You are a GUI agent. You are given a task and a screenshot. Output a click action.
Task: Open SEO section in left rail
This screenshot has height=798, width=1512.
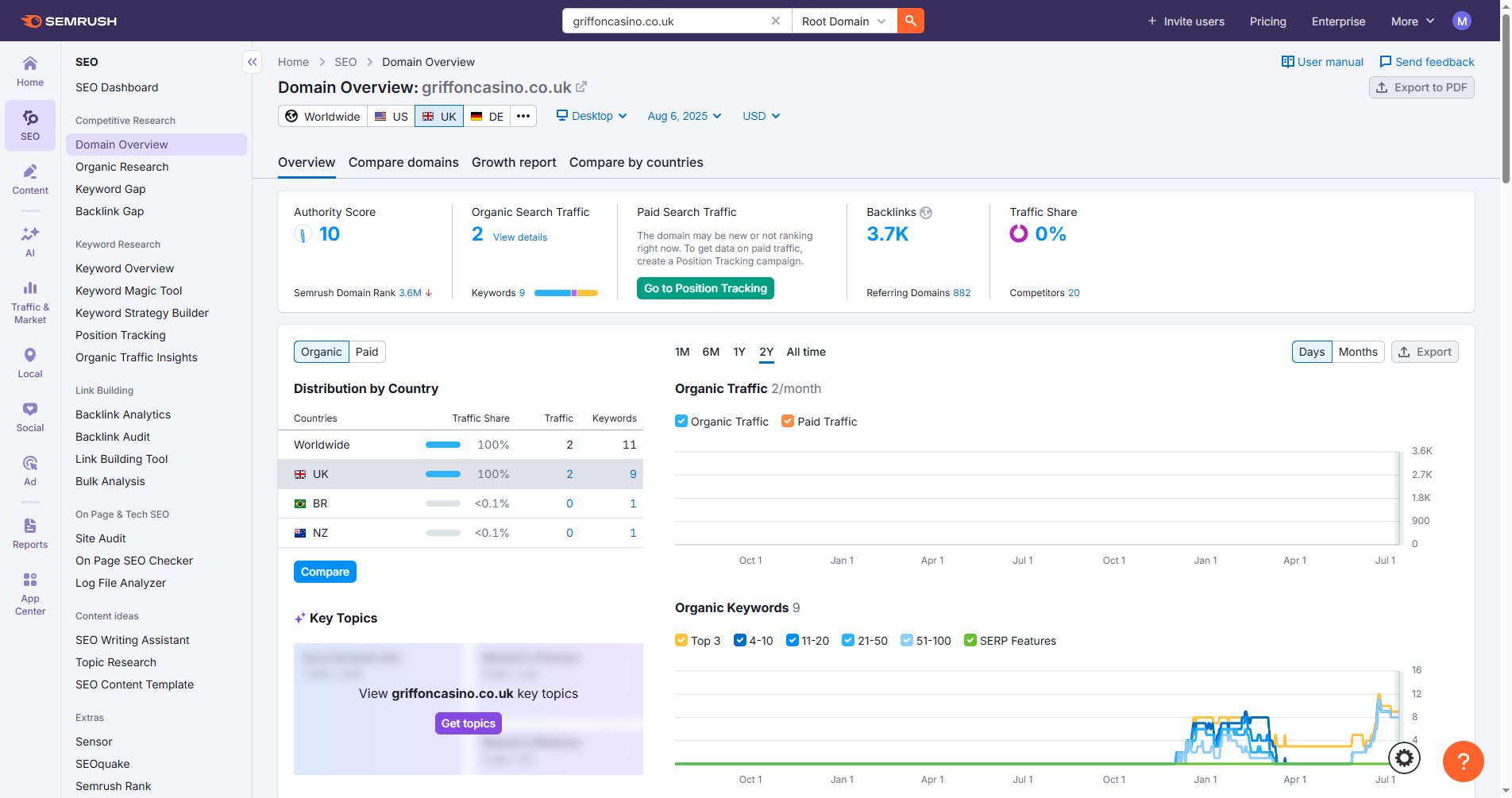(x=30, y=125)
